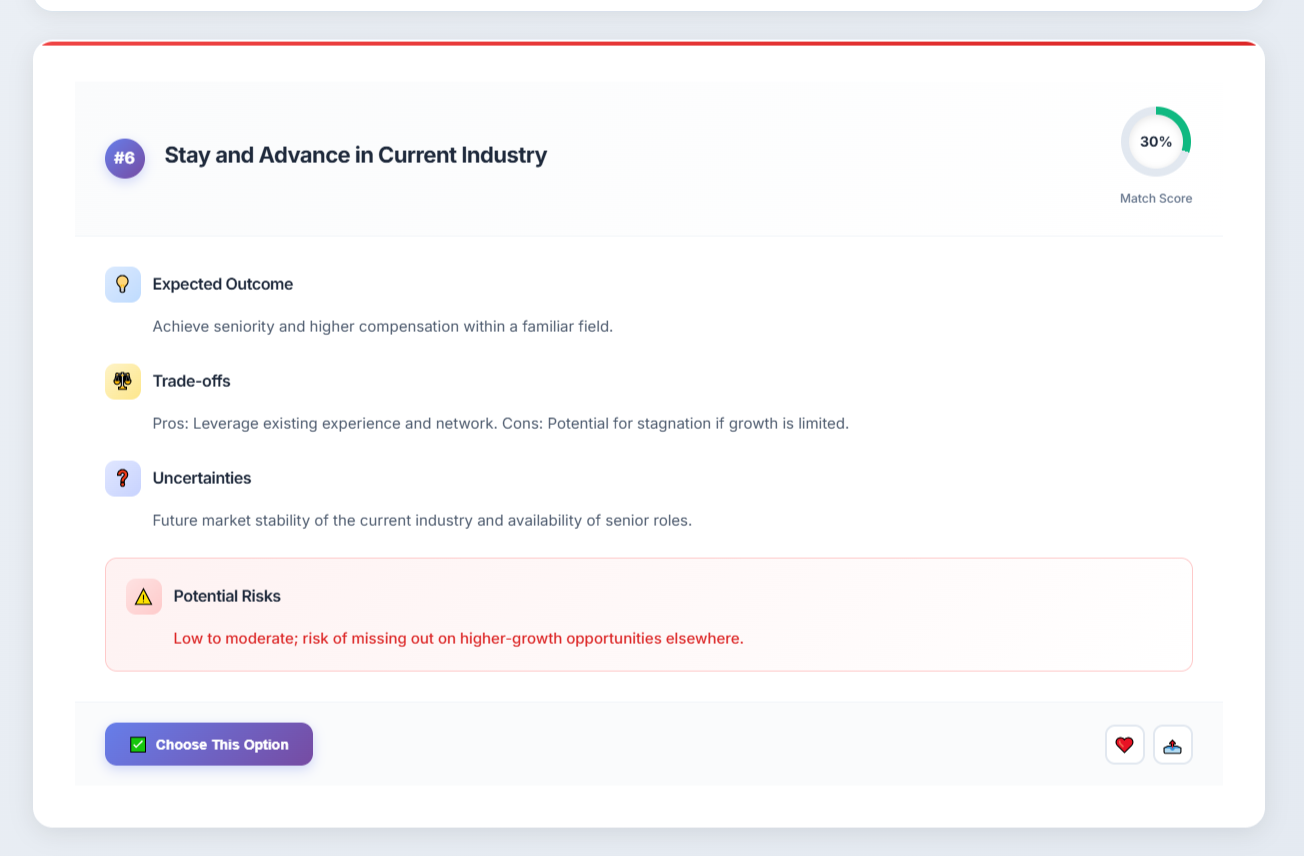
Task: Click the Pros and Cons trade-offs text
Action: click(x=500, y=423)
